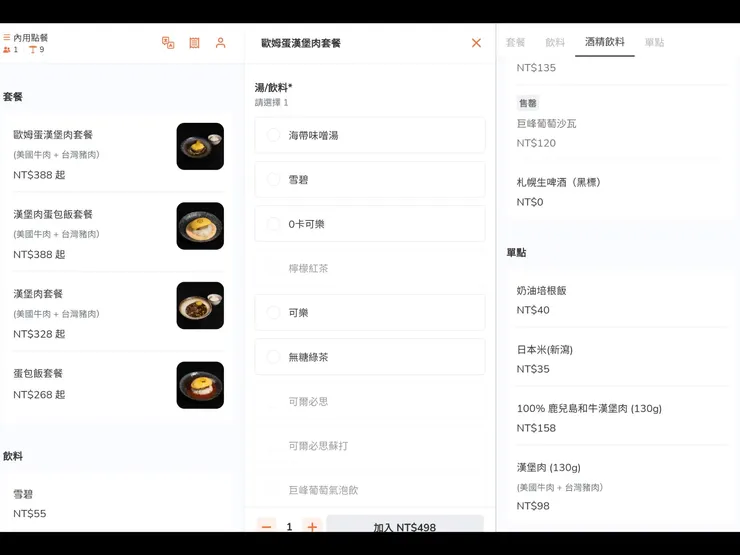740x555 pixels.
Task: Select 漢堡肉套餐 NT$328 item title
Action: (38, 294)
